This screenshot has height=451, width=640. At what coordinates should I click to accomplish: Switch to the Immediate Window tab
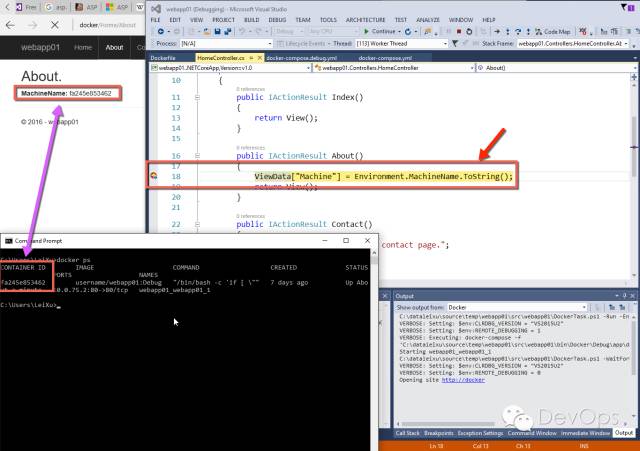[x=585, y=433]
